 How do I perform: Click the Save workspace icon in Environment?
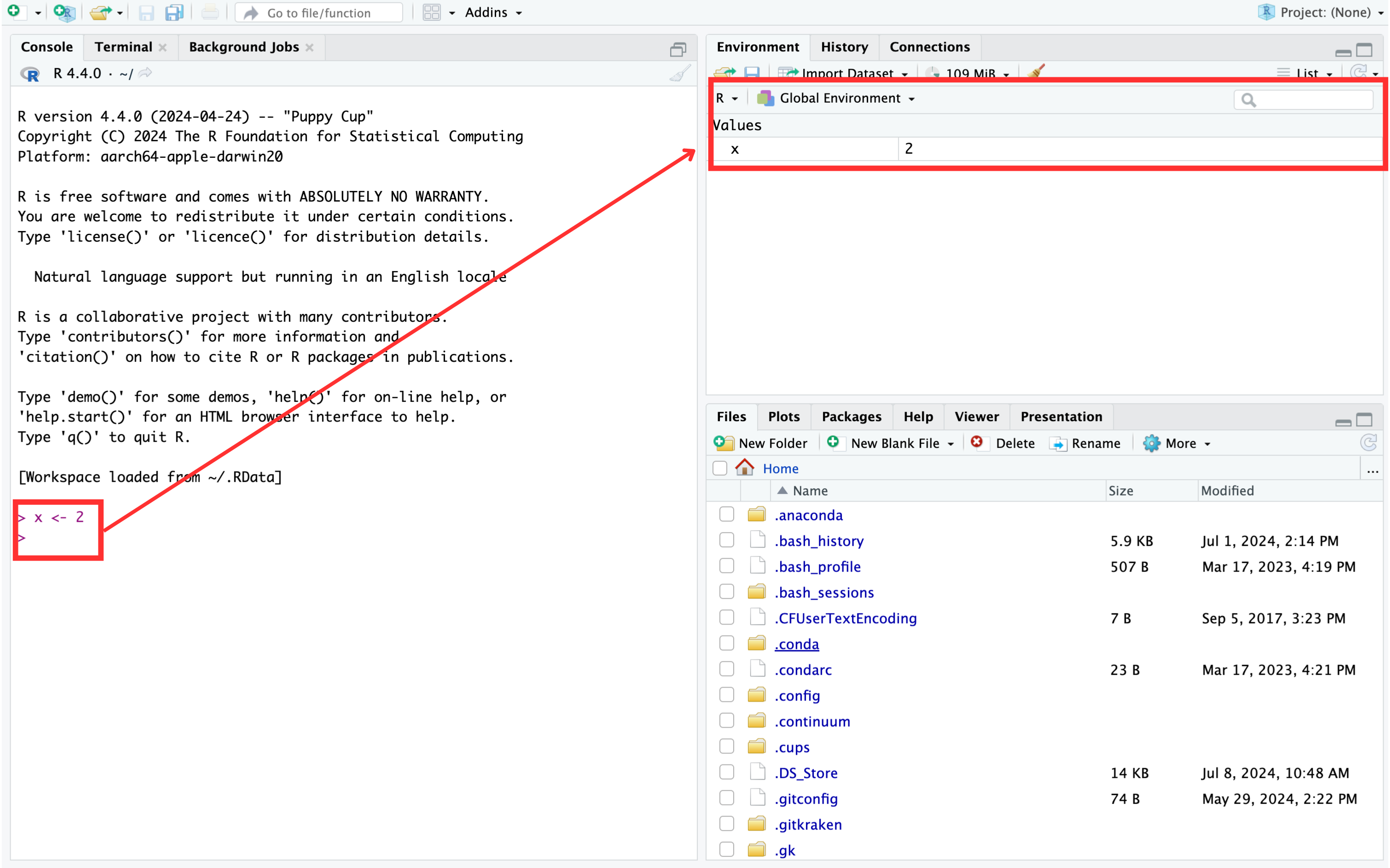(x=752, y=72)
